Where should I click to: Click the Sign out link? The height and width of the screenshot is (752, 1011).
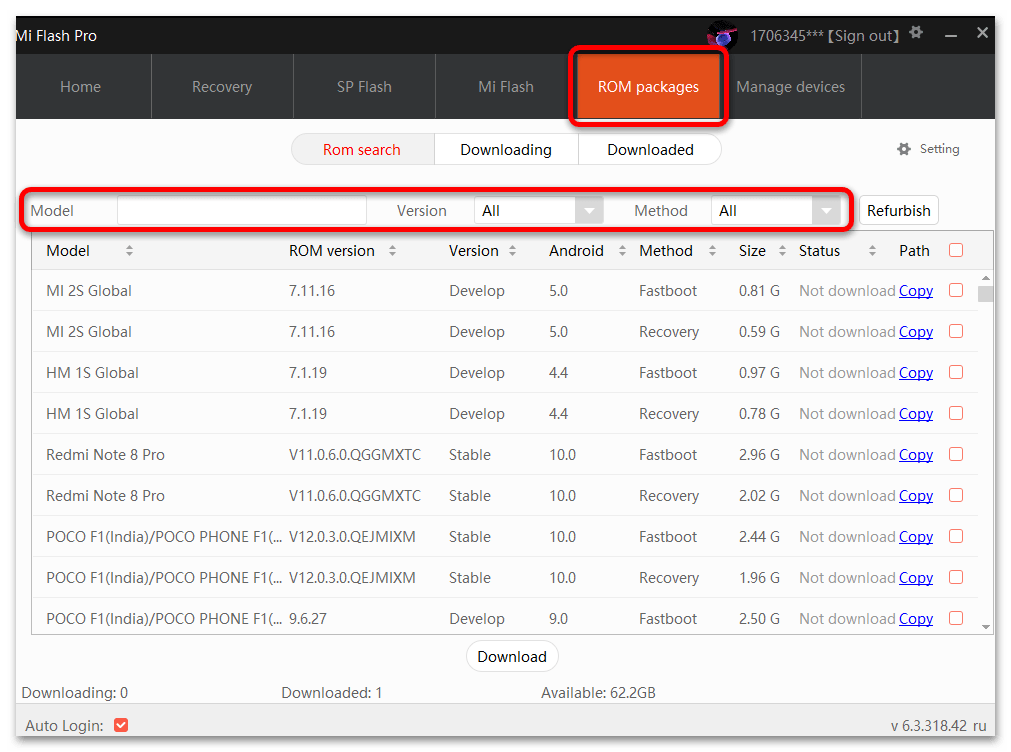(x=863, y=36)
